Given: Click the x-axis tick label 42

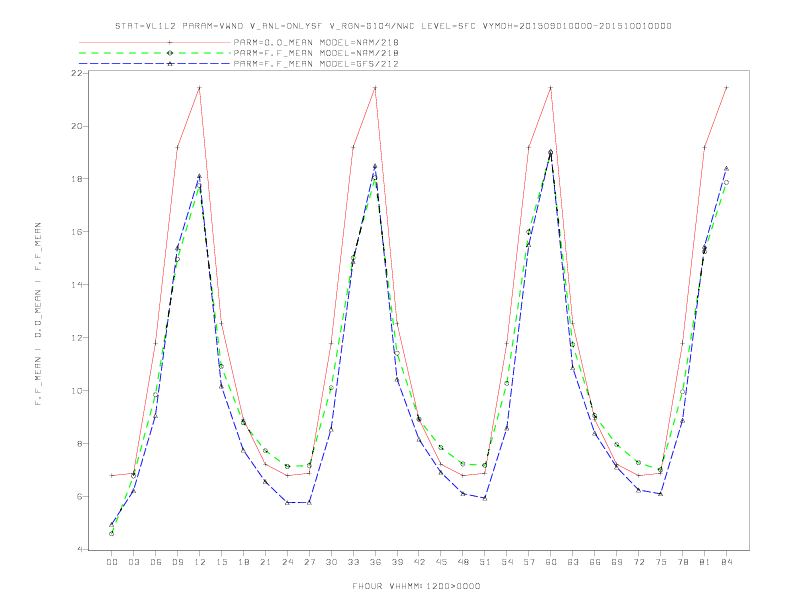Looking at the screenshot, I should (x=419, y=562).
